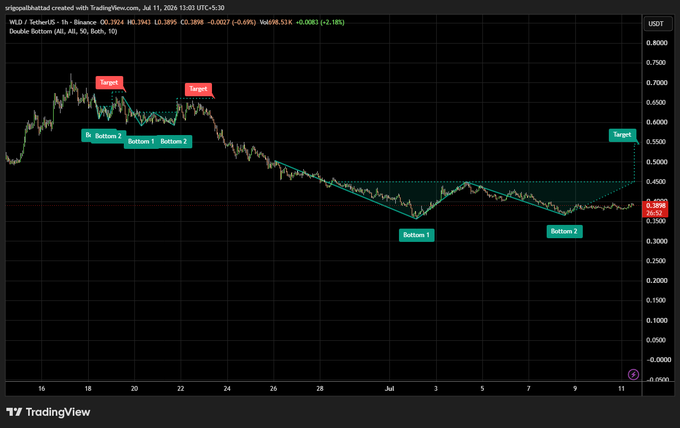The height and width of the screenshot is (428, 680).
Task: Click the red Target label near June 22
Action: coord(198,89)
